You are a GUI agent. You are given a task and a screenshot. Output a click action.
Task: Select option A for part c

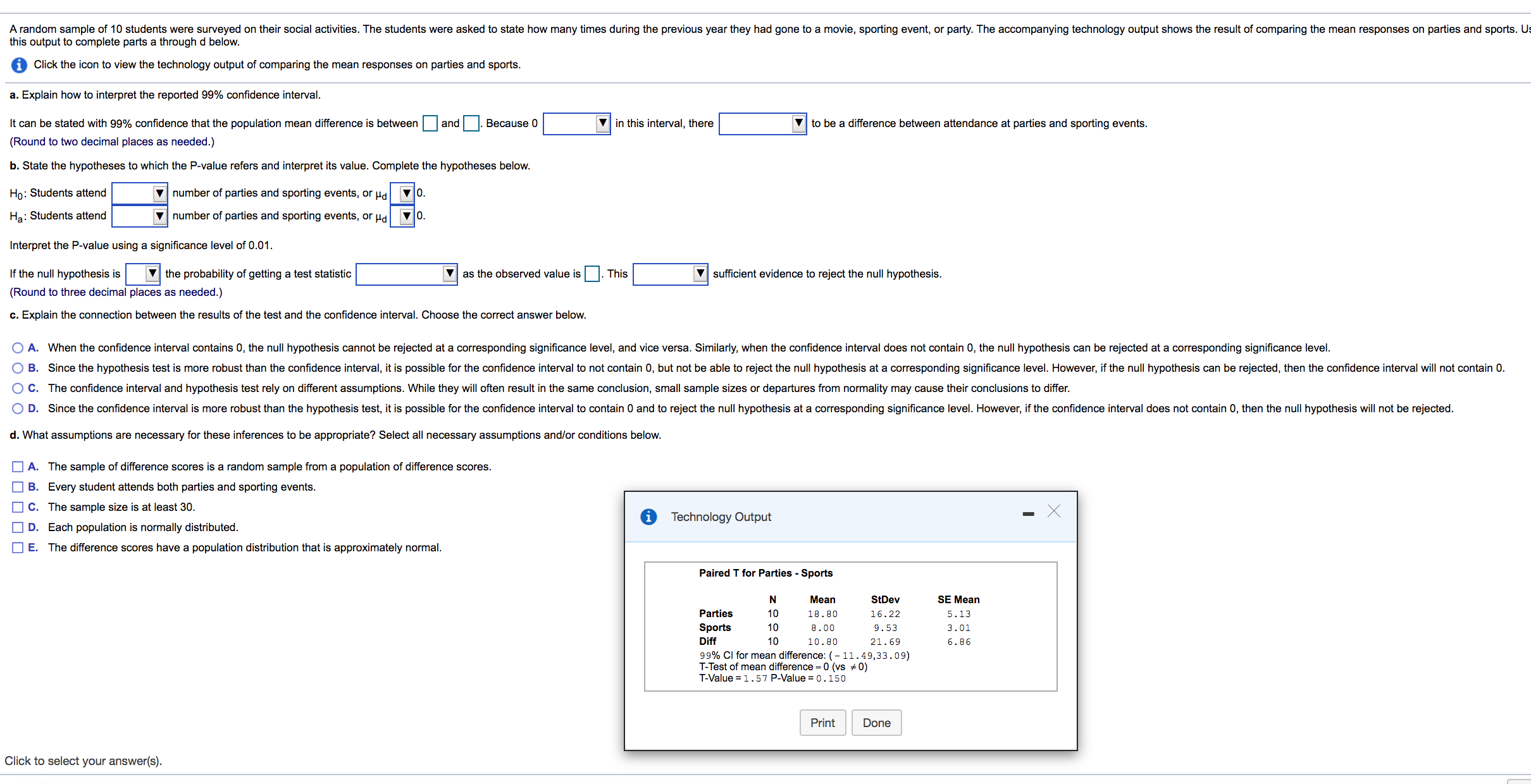pos(18,348)
